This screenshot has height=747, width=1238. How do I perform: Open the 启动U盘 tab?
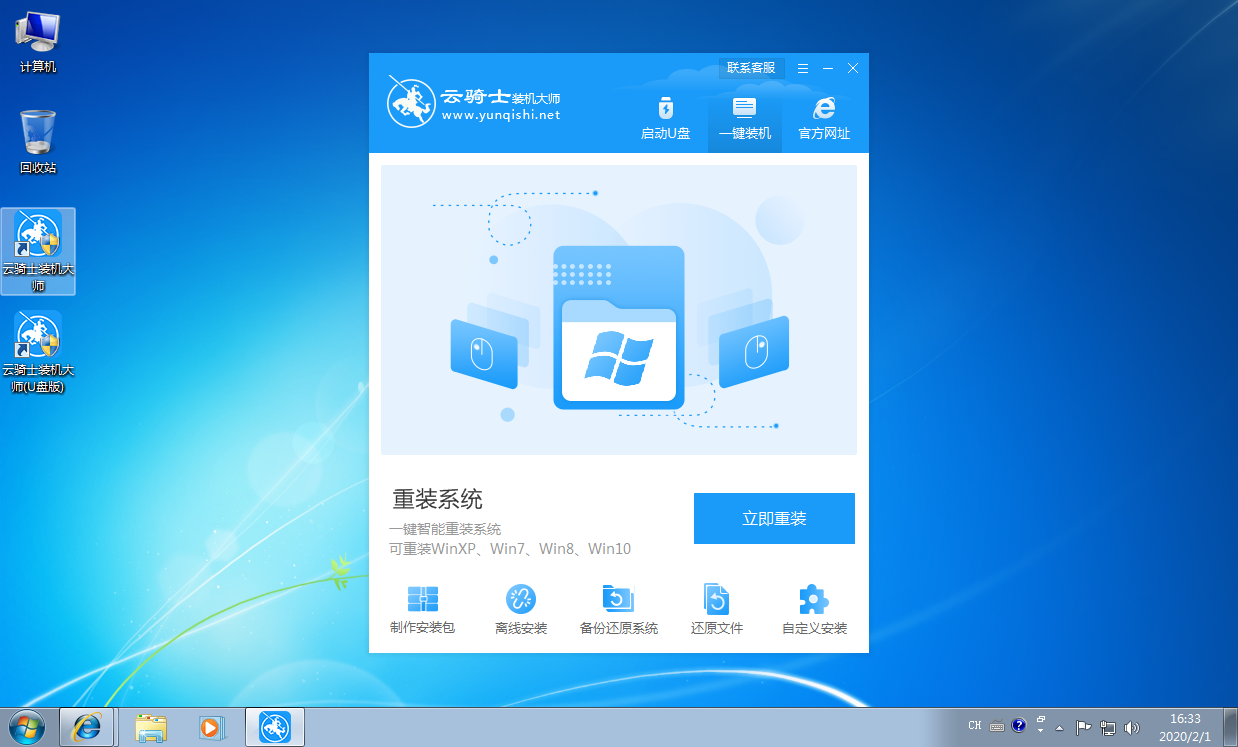click(665, 119)
